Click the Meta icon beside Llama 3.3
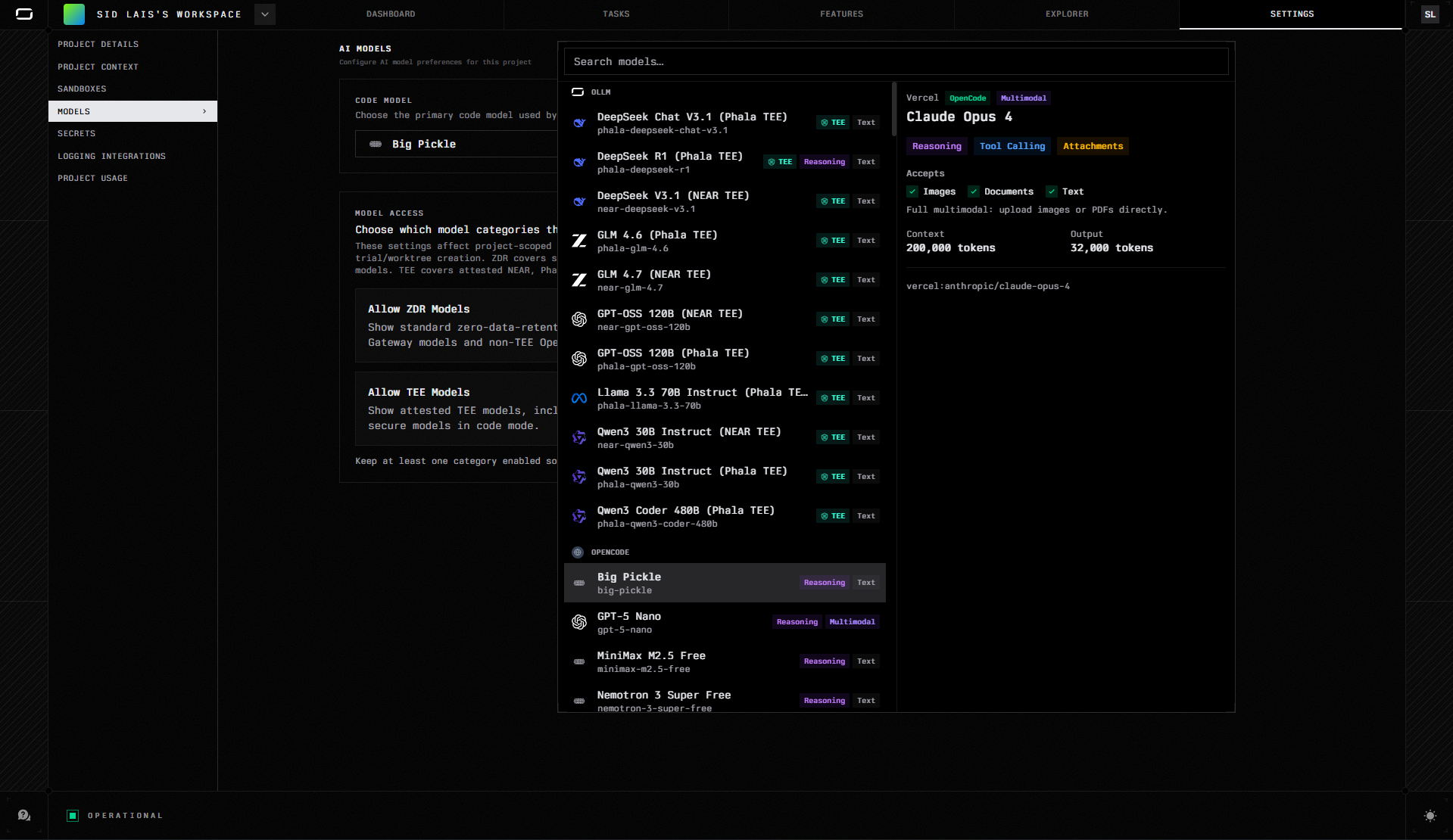The width and height of the screenshot is (1453, 840). [x=579, y=398]
